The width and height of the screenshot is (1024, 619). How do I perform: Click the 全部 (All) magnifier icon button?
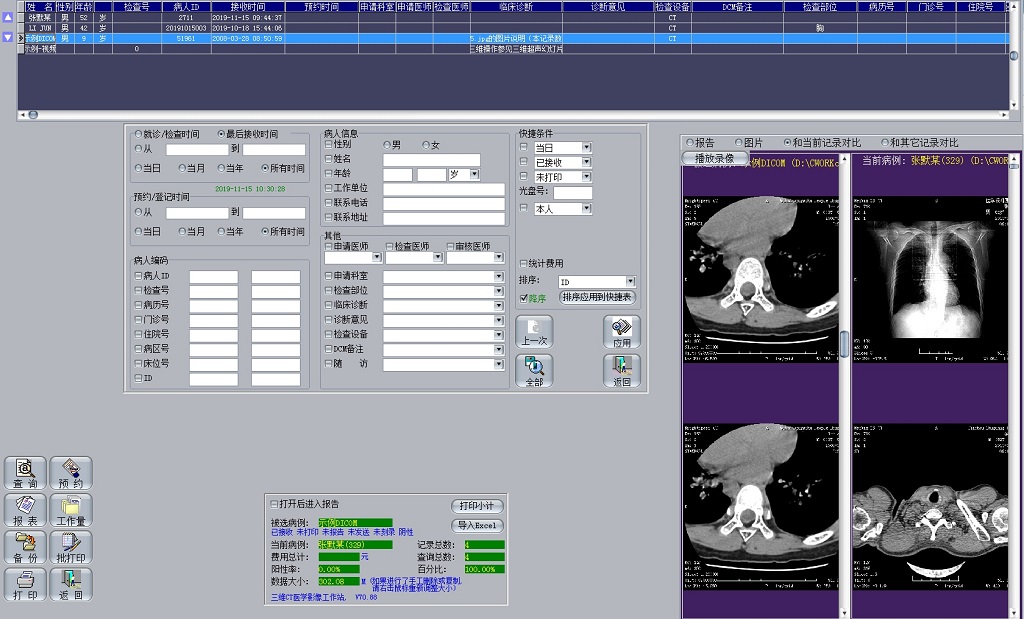(x=534, y=371)
